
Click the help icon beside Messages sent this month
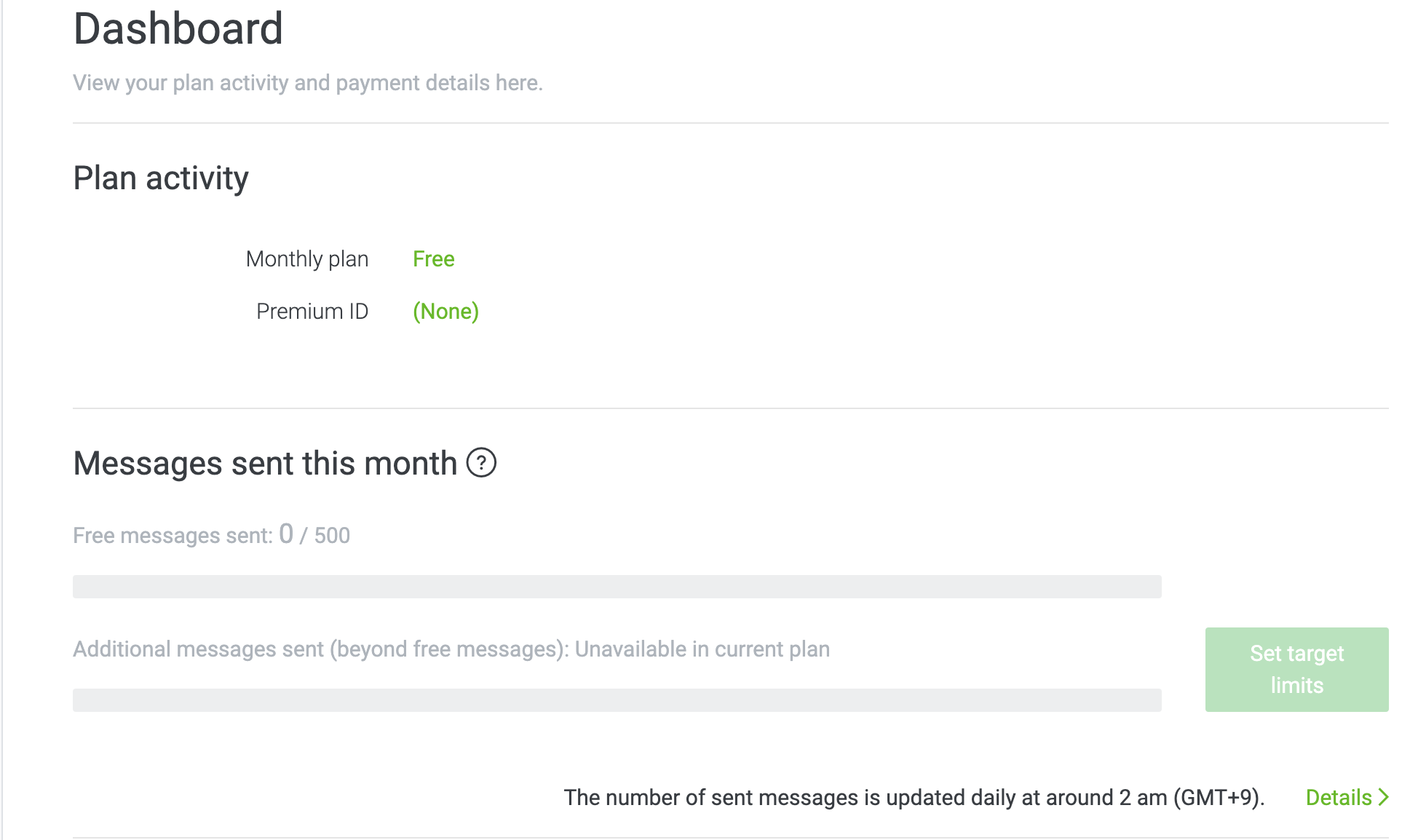(481, 463)
